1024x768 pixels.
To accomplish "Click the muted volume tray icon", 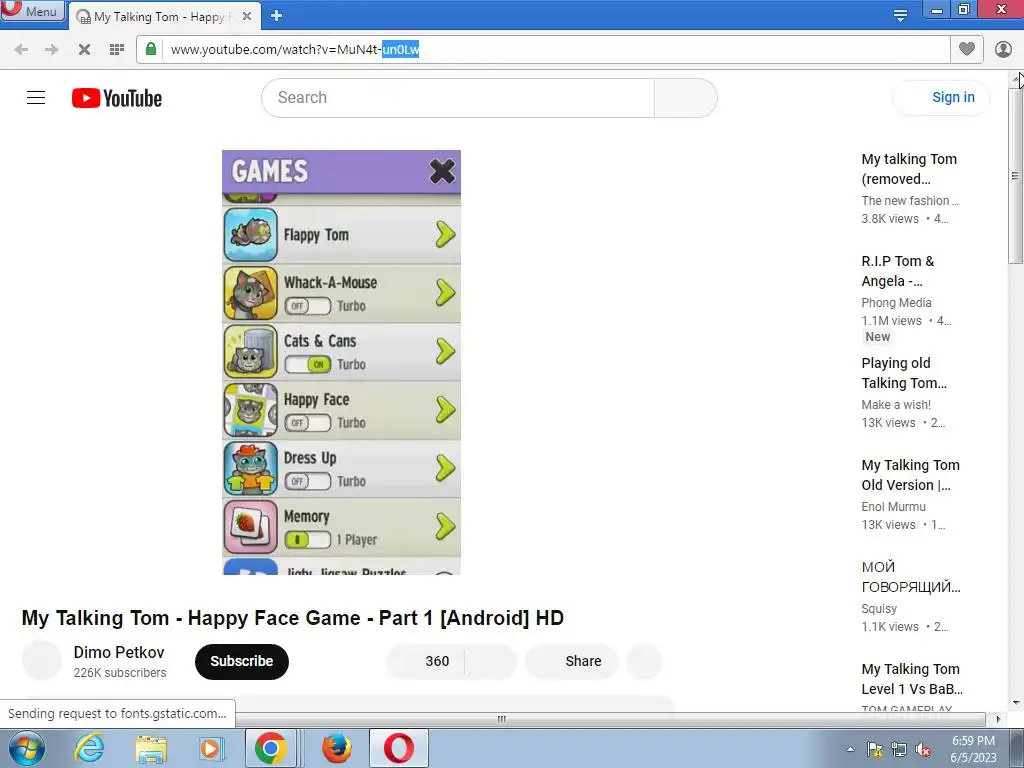I will (x=923, y=749).
